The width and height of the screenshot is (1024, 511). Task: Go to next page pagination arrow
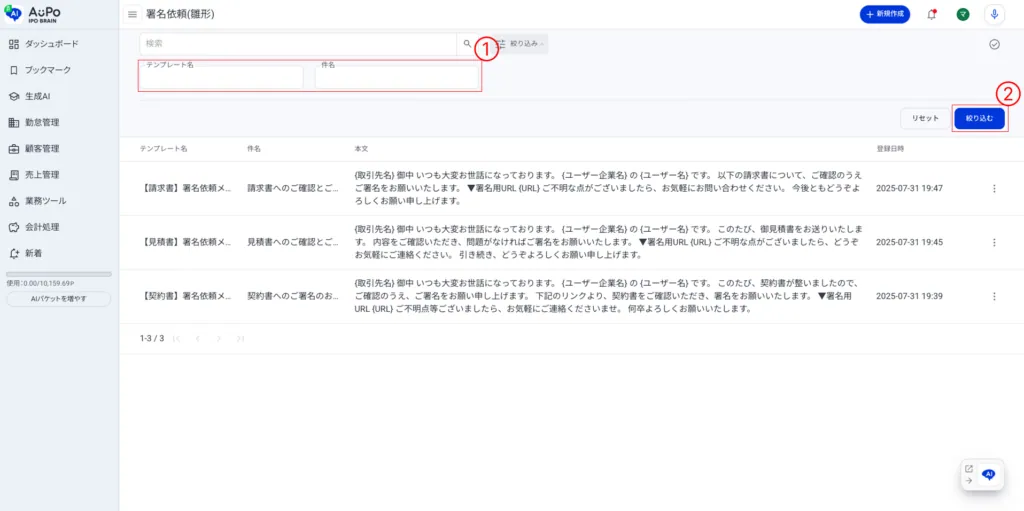(x=219, y=338)
